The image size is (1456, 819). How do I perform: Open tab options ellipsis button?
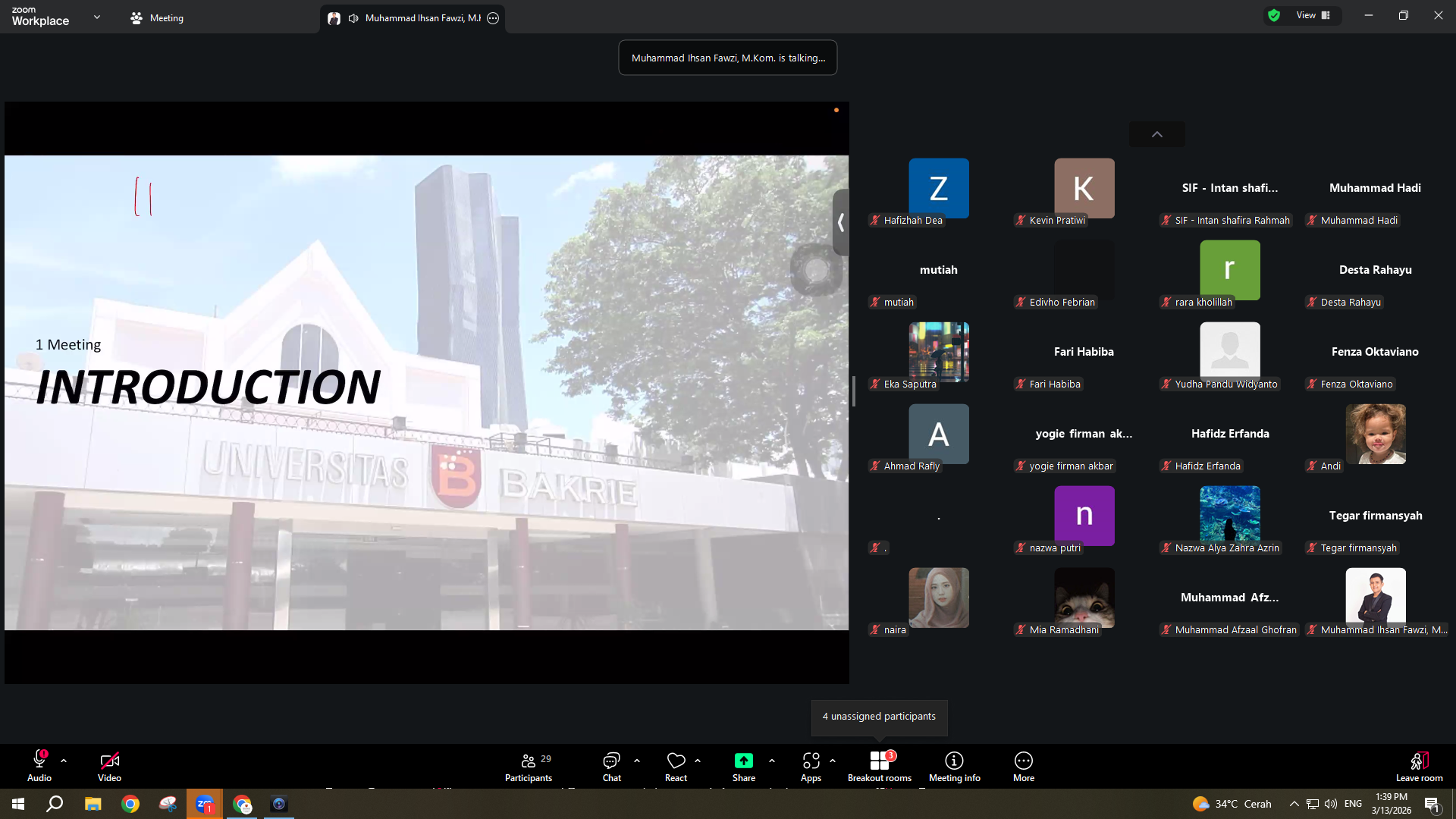[493, 18]
